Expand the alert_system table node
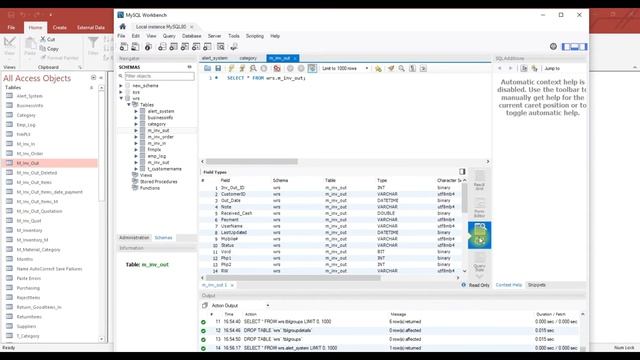The image size is (640, 360). pyautogui.click(x=136, y=111)
